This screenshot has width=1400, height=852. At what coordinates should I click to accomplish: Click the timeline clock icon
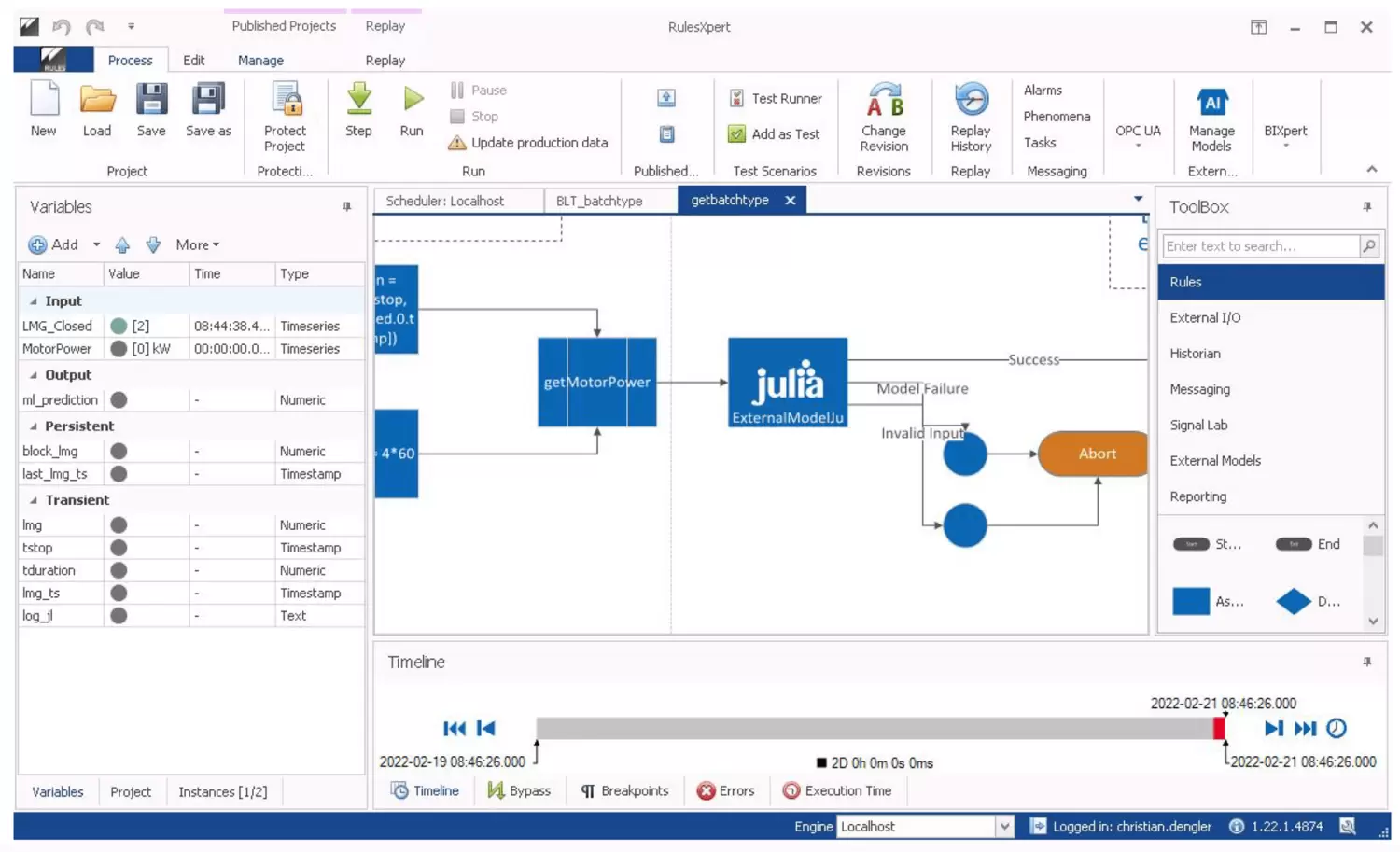pyautogui.click(x=1337, y=729)
